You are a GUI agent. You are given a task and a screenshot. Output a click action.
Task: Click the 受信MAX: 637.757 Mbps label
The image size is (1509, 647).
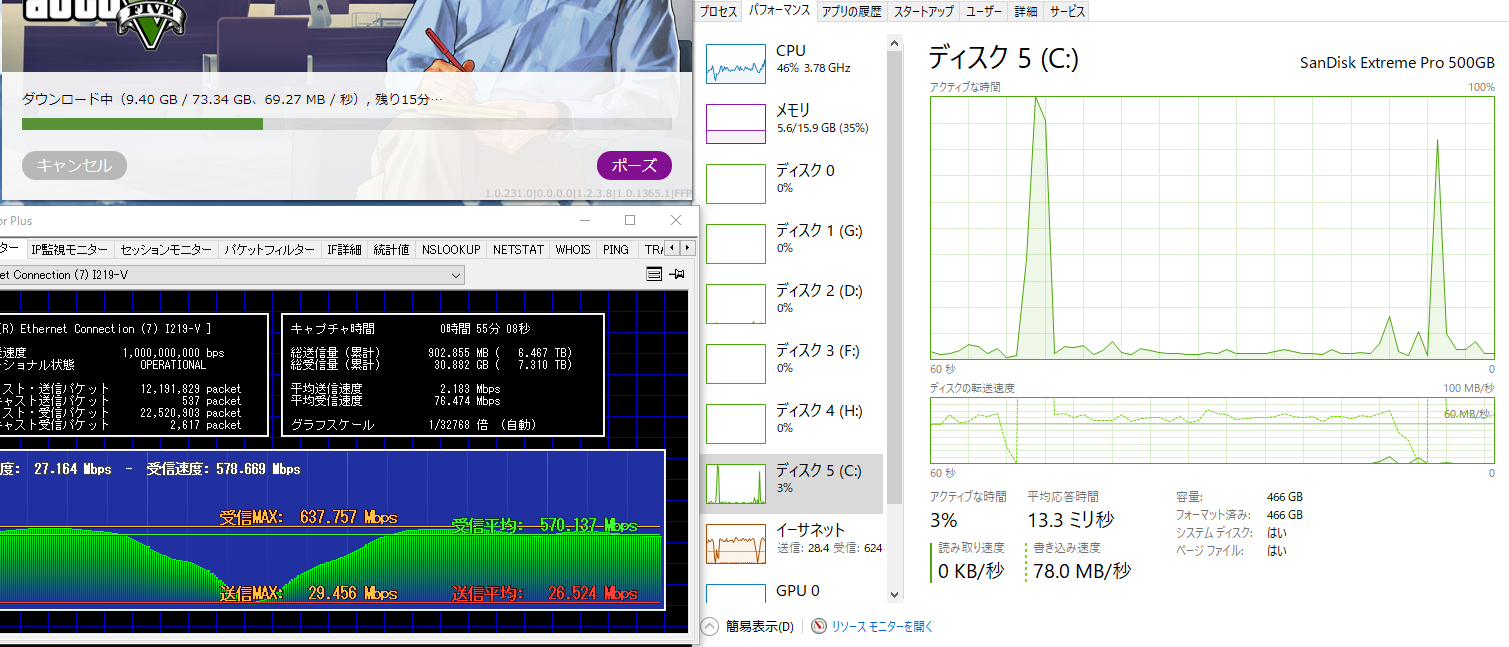[x=309, y=518]
